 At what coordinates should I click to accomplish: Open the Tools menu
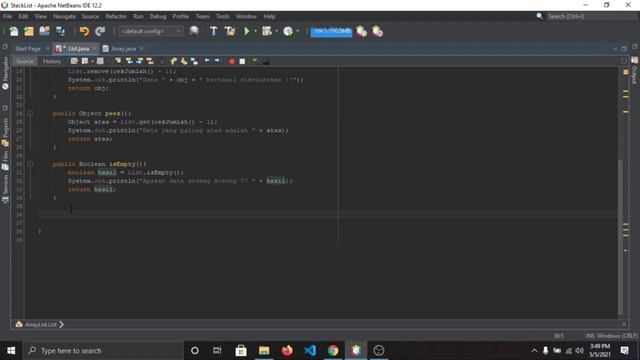(222, 16)
